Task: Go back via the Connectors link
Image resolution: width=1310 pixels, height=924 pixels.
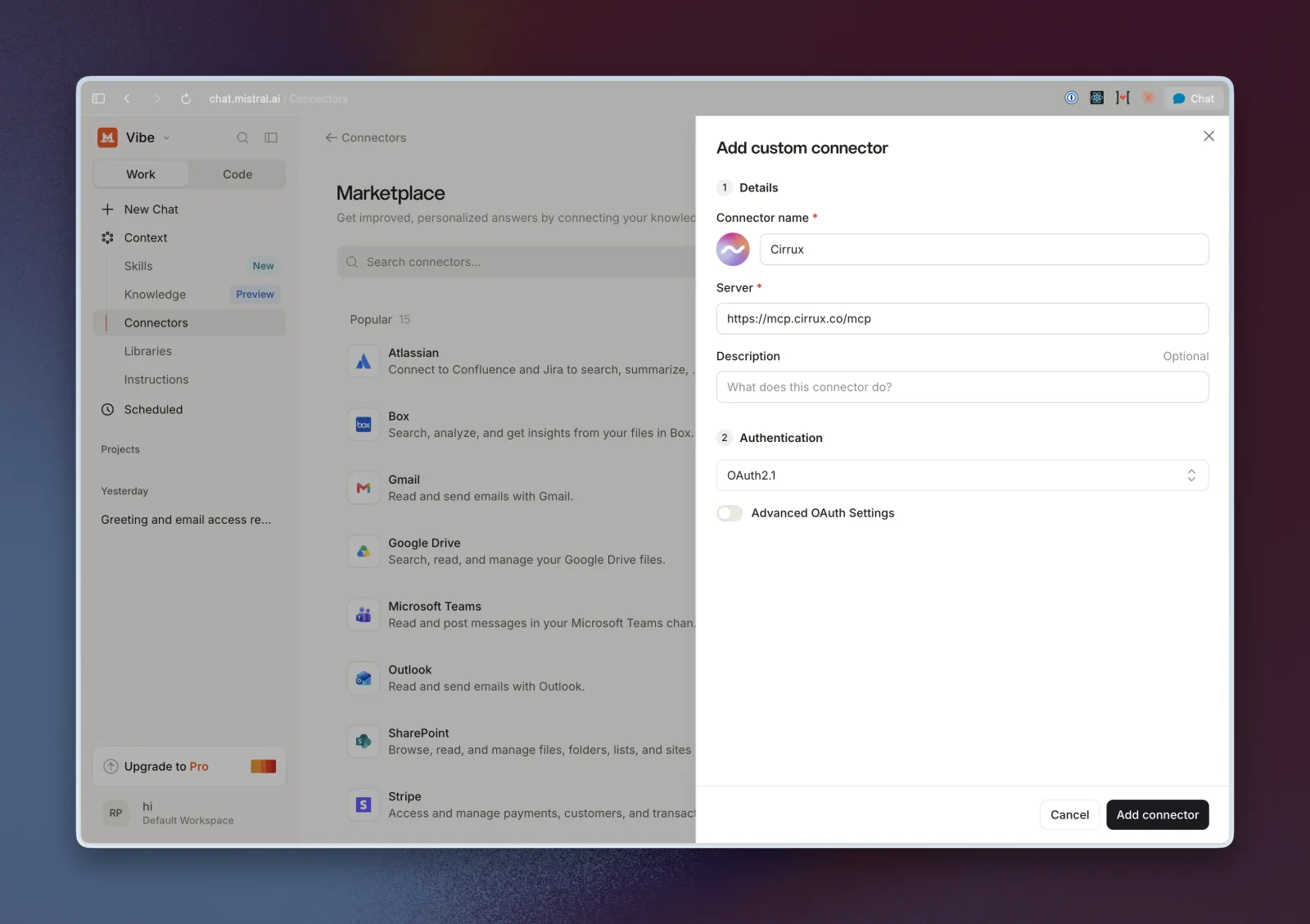Action: [x=365, y=137]
